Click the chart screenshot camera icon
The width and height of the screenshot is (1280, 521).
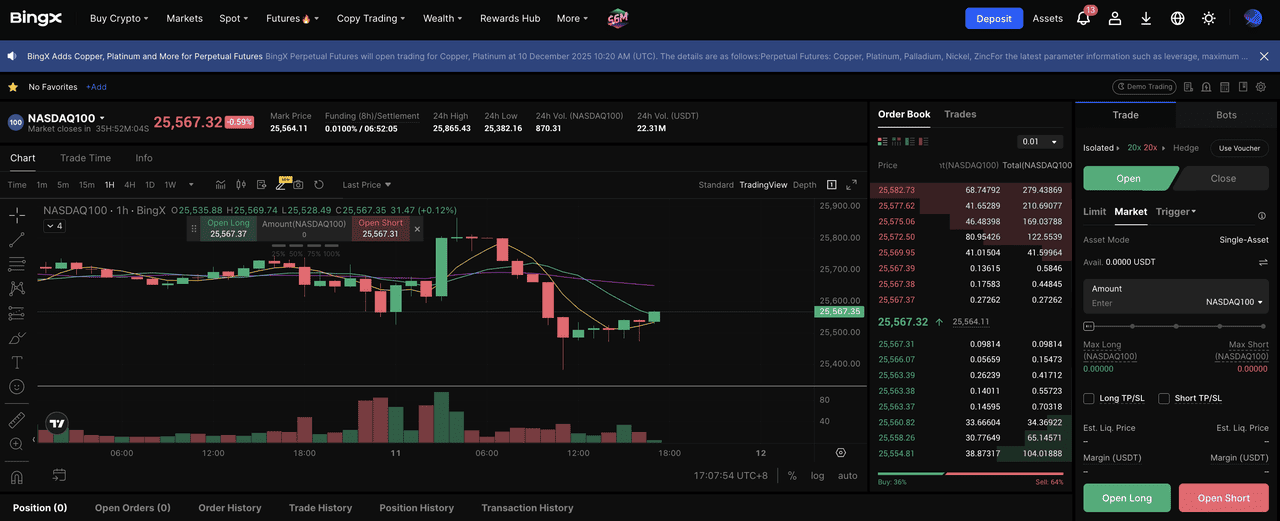pos(298,185)
